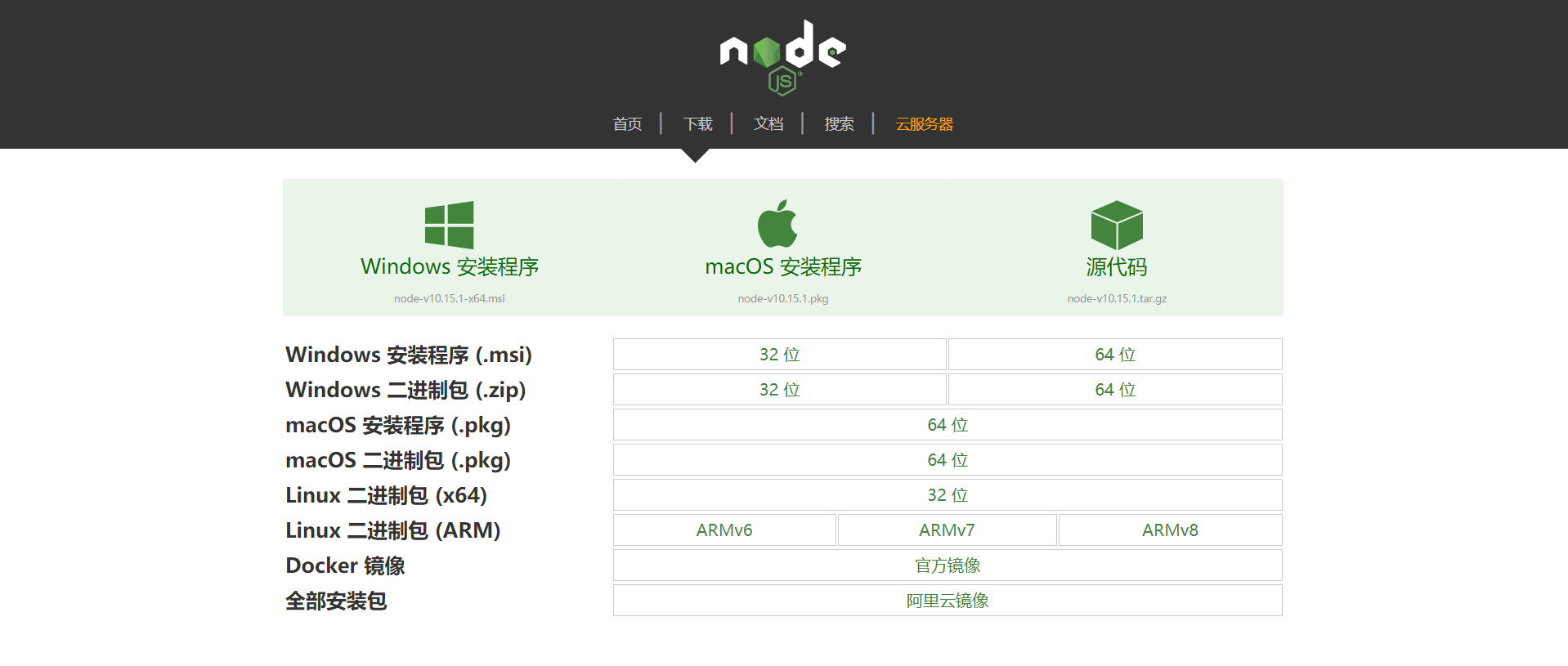This screenshot has height=666, width=1568.
Task: Click the source code cube icon
Action: pyautogui.click(x=1117, y=225)
